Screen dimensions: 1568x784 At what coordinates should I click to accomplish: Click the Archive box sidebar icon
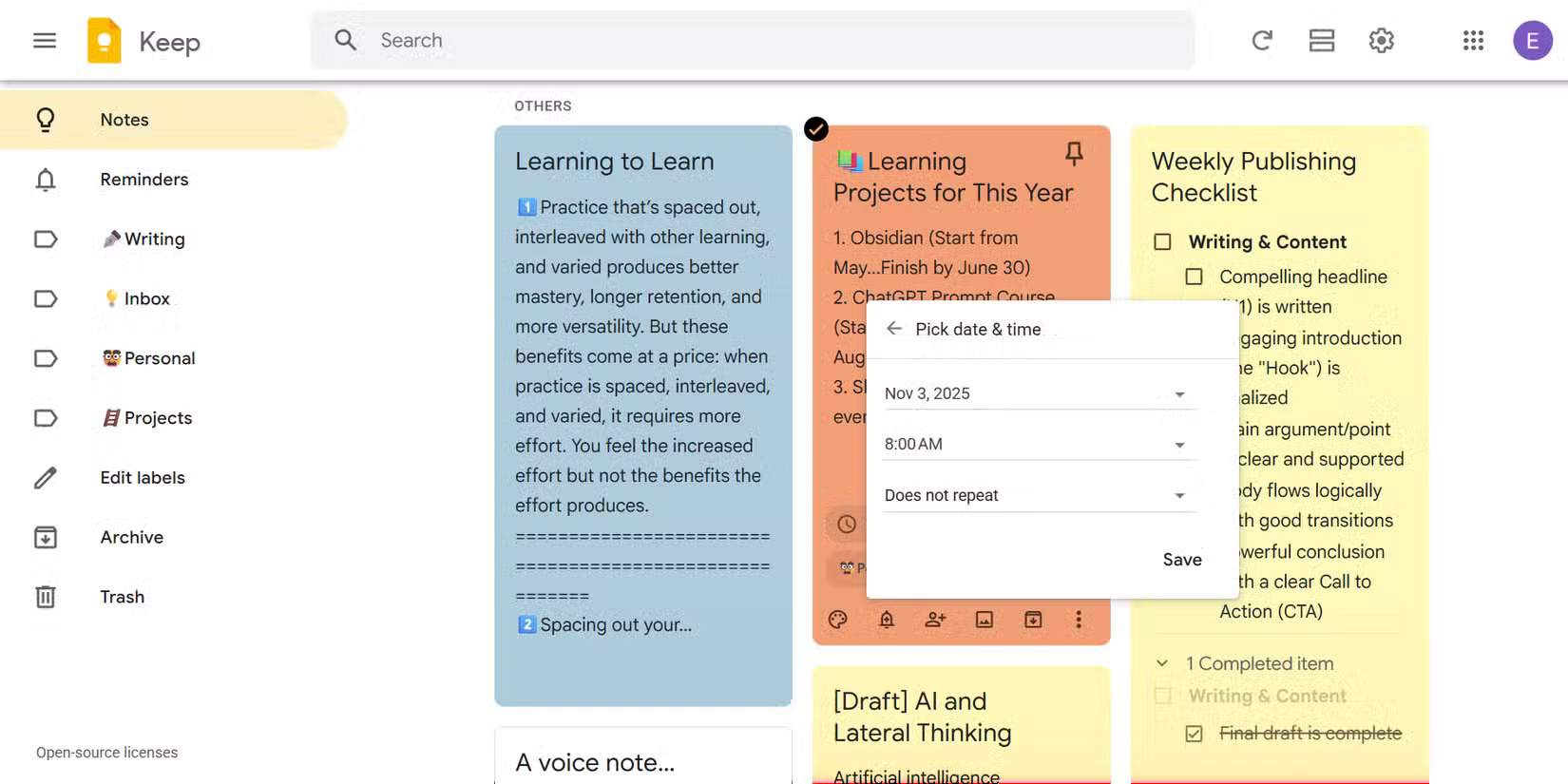(x=46, y=537)
